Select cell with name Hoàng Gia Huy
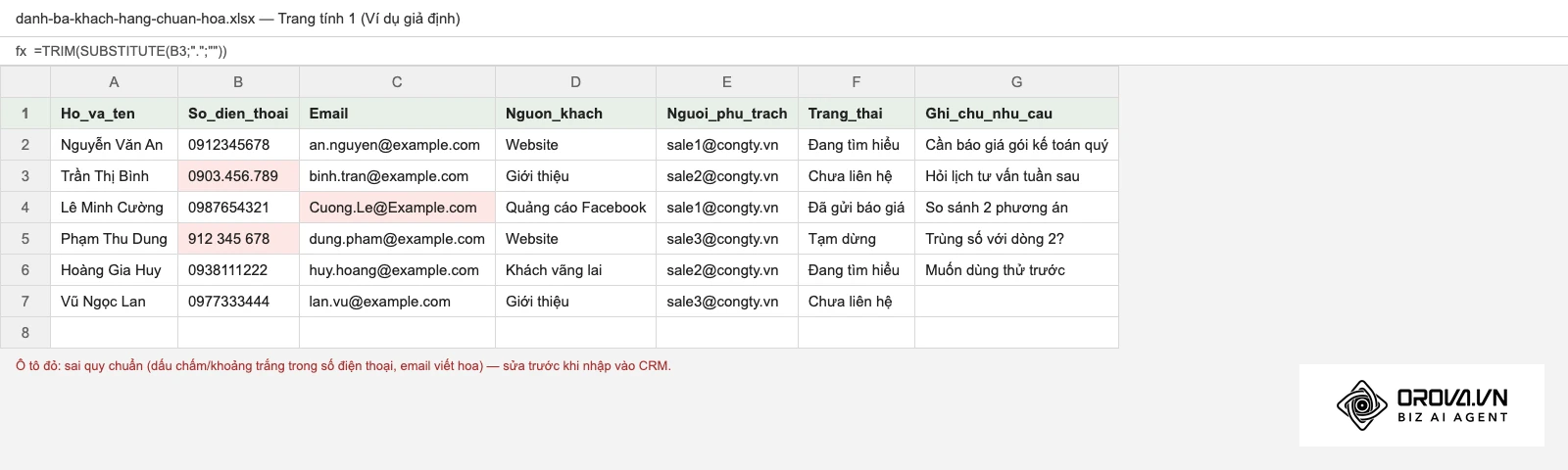 click(x=114, y=270)
